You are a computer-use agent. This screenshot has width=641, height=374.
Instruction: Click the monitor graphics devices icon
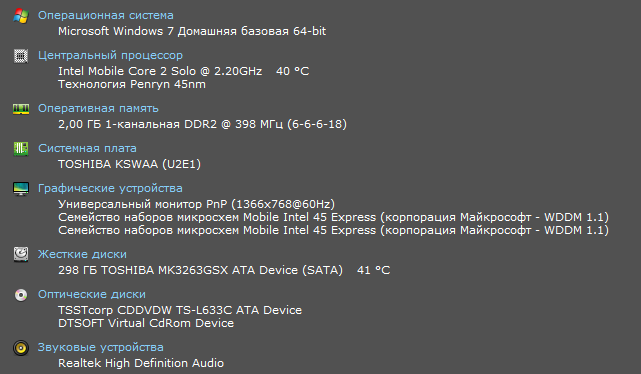pyautogui.click(x=21, y=189)
